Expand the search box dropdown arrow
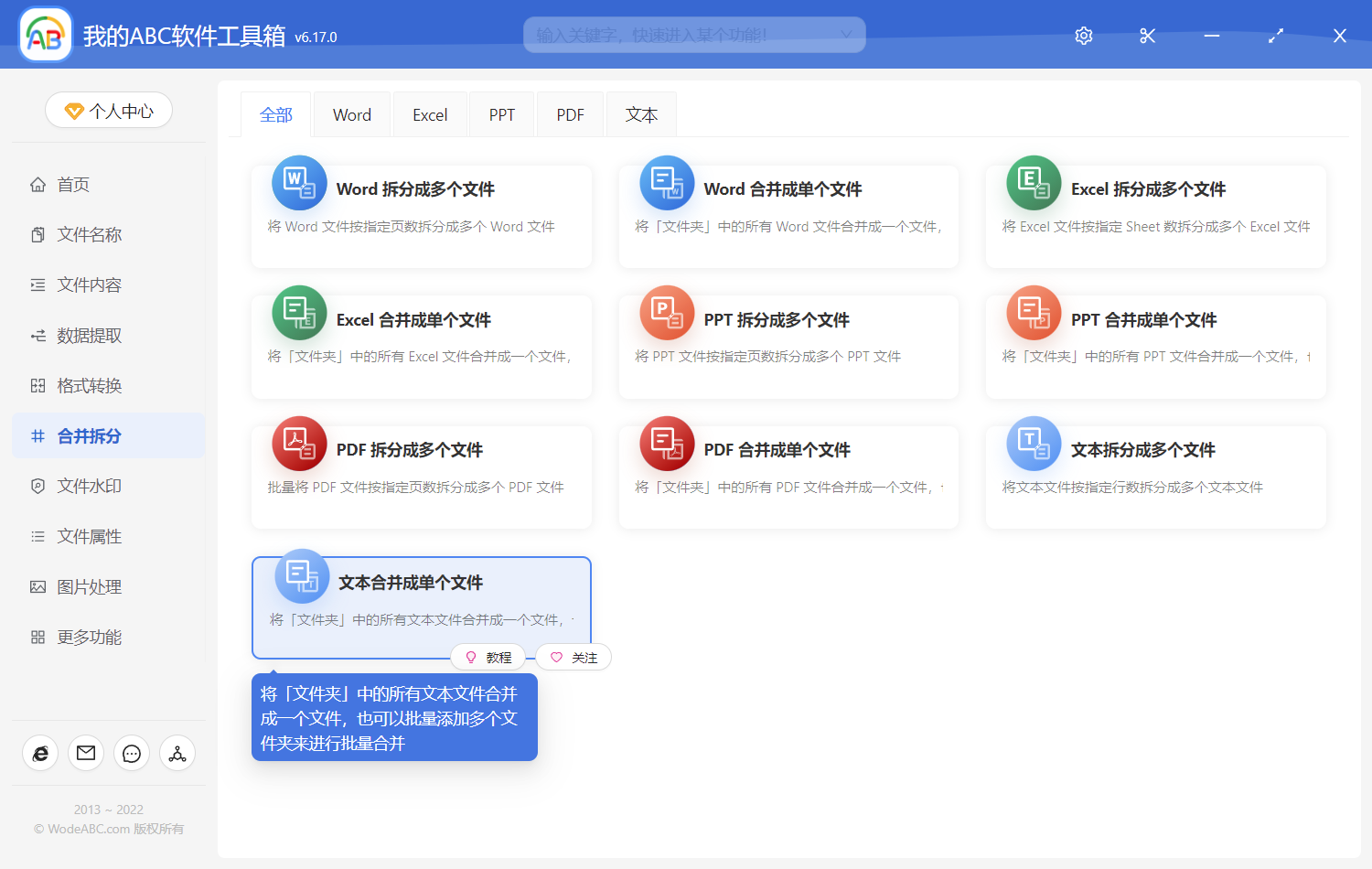Screen dimensions: 1372x869 point(846,35)
